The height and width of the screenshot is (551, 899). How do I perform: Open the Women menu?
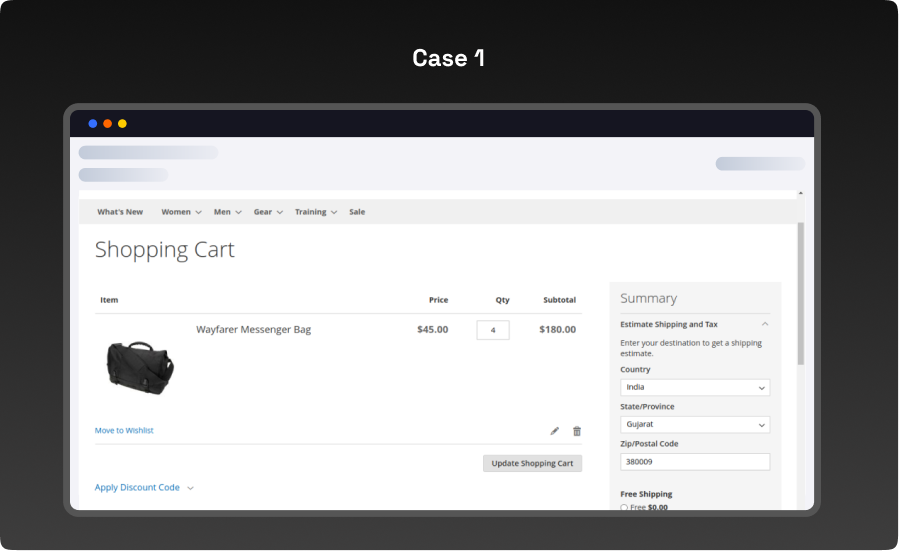(x=181, y=212)
